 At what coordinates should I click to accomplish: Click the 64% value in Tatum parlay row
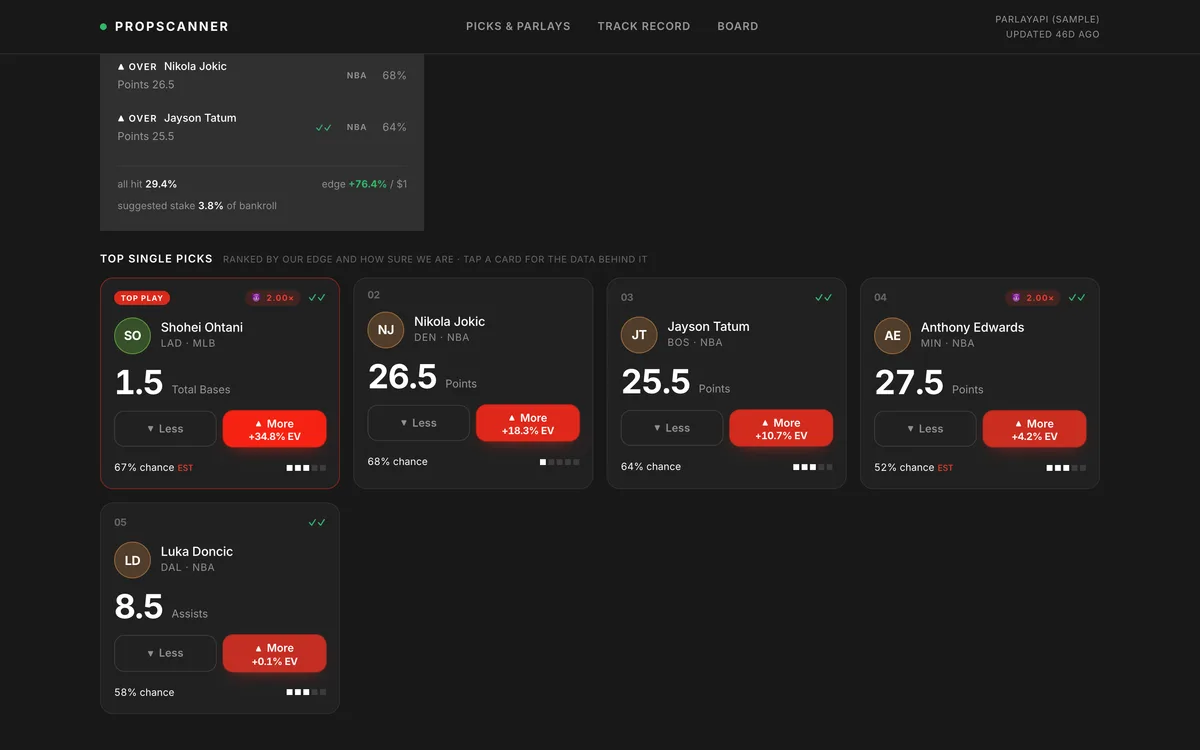(x=394, y=127)
